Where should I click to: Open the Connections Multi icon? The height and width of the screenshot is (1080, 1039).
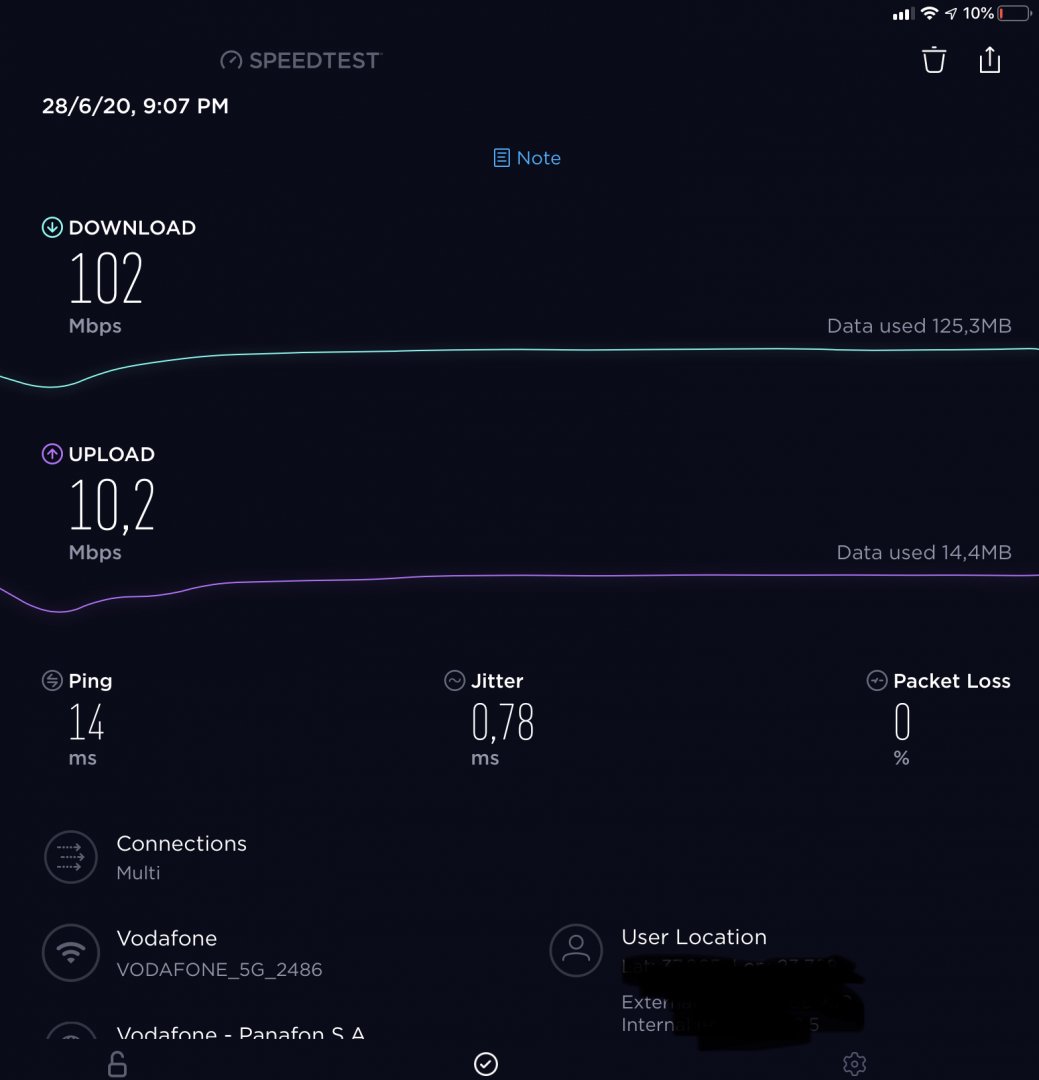[71, 857]
